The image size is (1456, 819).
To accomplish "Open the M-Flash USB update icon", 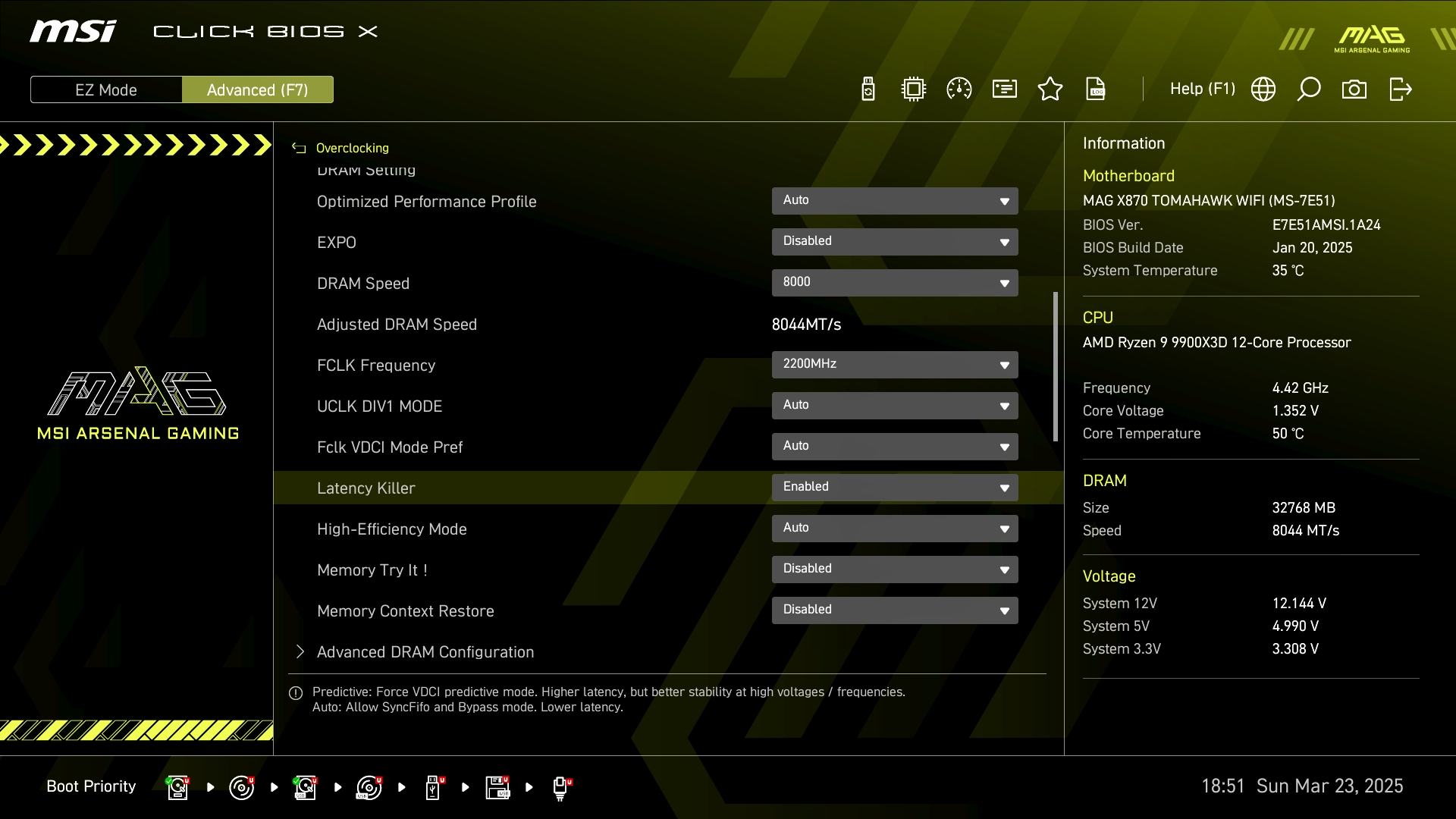I will [x=868, y=89].
